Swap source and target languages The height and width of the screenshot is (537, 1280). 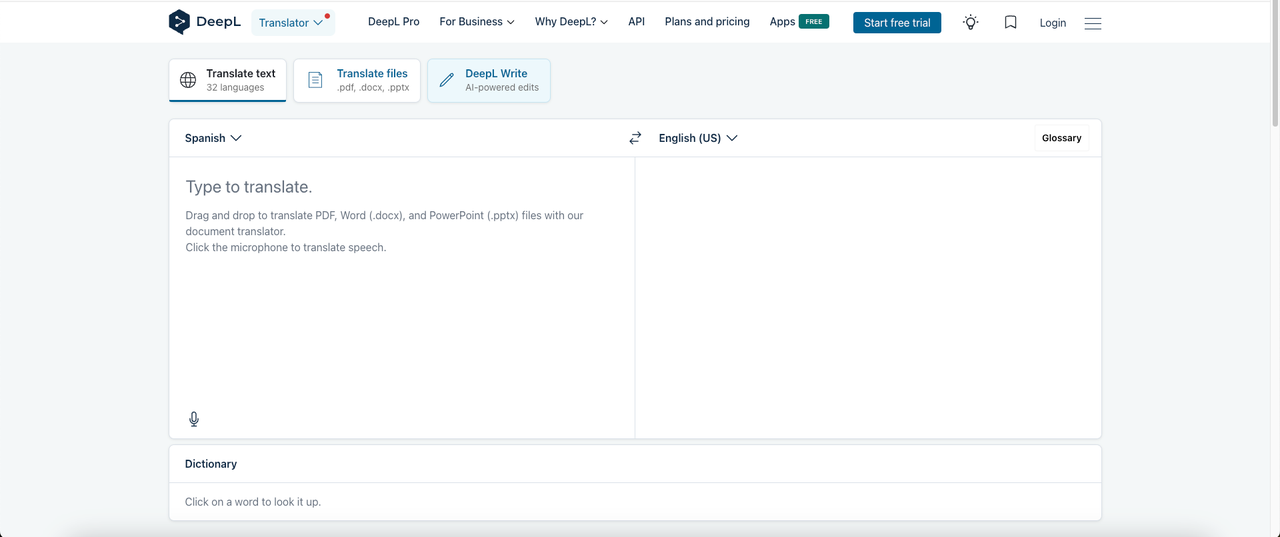pos(635,138)
